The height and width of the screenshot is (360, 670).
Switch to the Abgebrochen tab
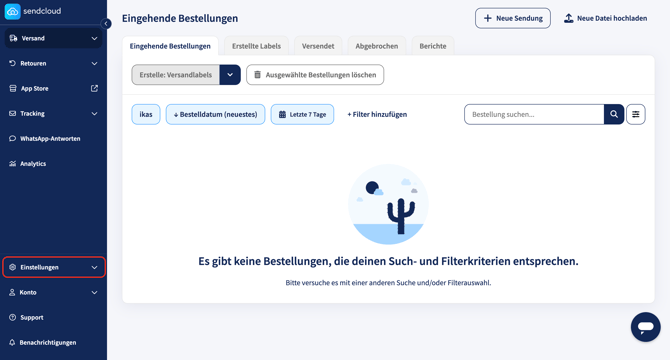point(377,46)
